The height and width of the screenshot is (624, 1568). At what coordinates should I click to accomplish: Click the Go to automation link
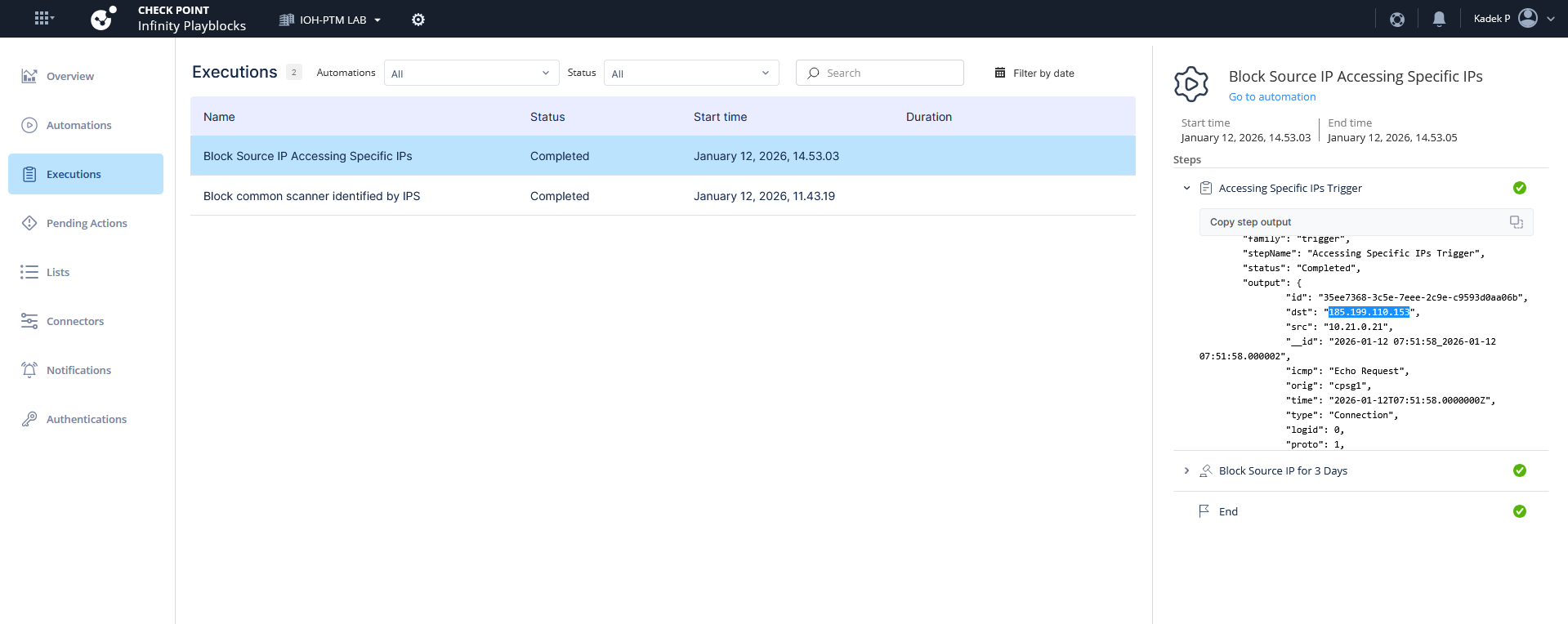(1272, 96)
